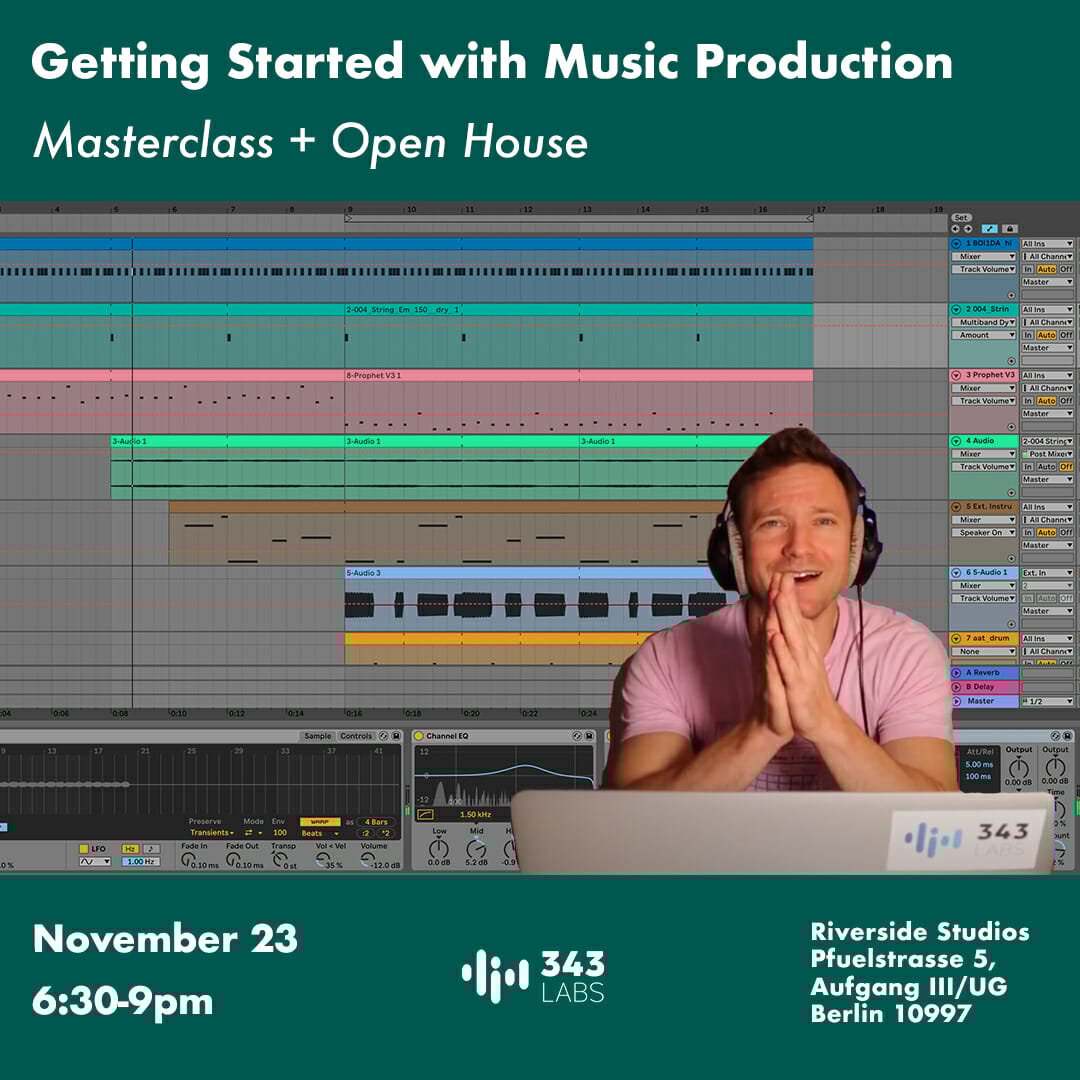Open Multiband Dy device chooser on track 2
This screenshot has width=1080, height=1080.
point(984,322)
